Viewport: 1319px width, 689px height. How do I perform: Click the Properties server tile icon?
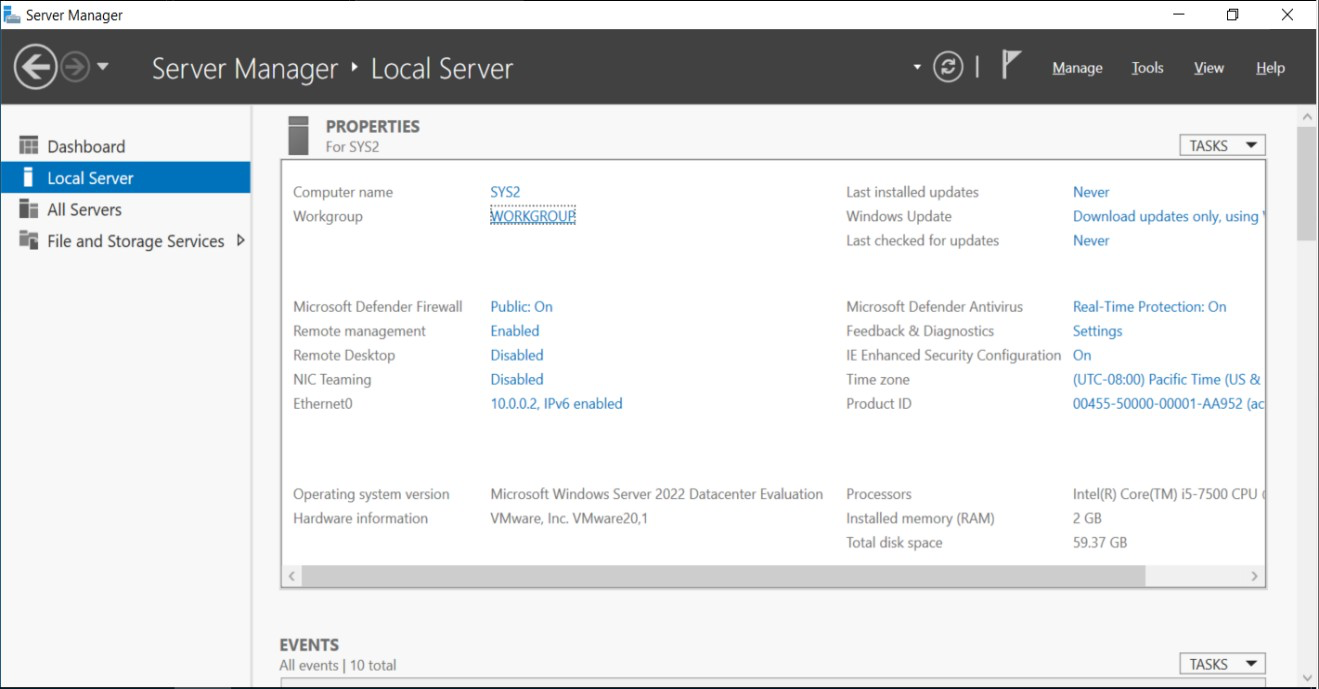pyautogui.click(x=298, y=135)
